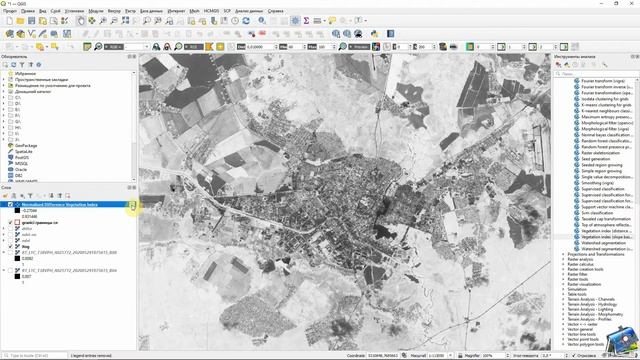Click the Pan Map to Selection tool
This screenshot has width=640, height=360.
(x=92, y=20)
